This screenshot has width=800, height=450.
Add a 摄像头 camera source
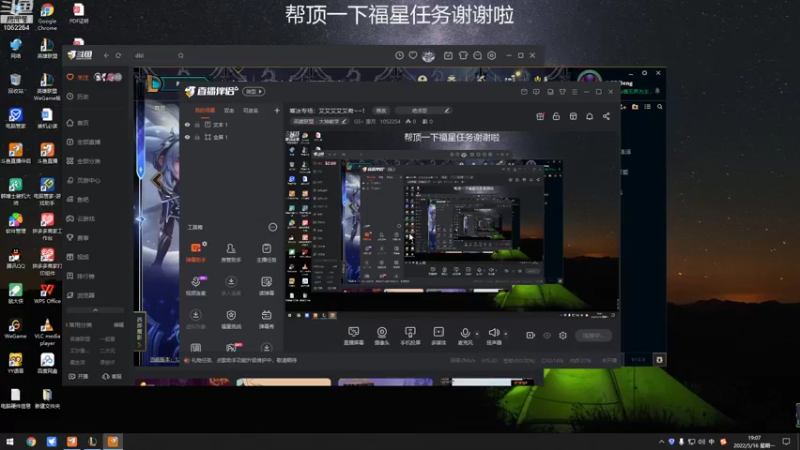pyautogui.click(x=382, y=336)
